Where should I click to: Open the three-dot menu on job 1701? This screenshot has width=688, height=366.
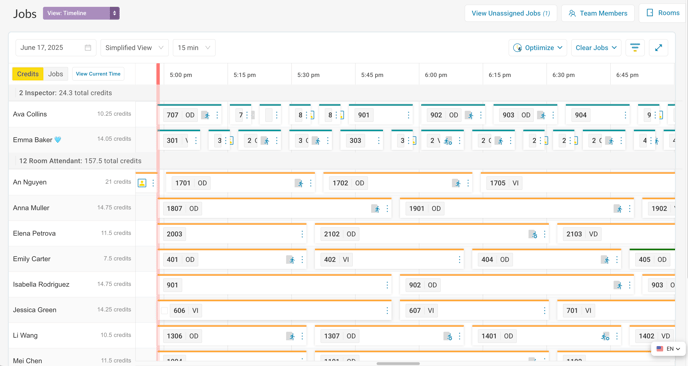311,183
